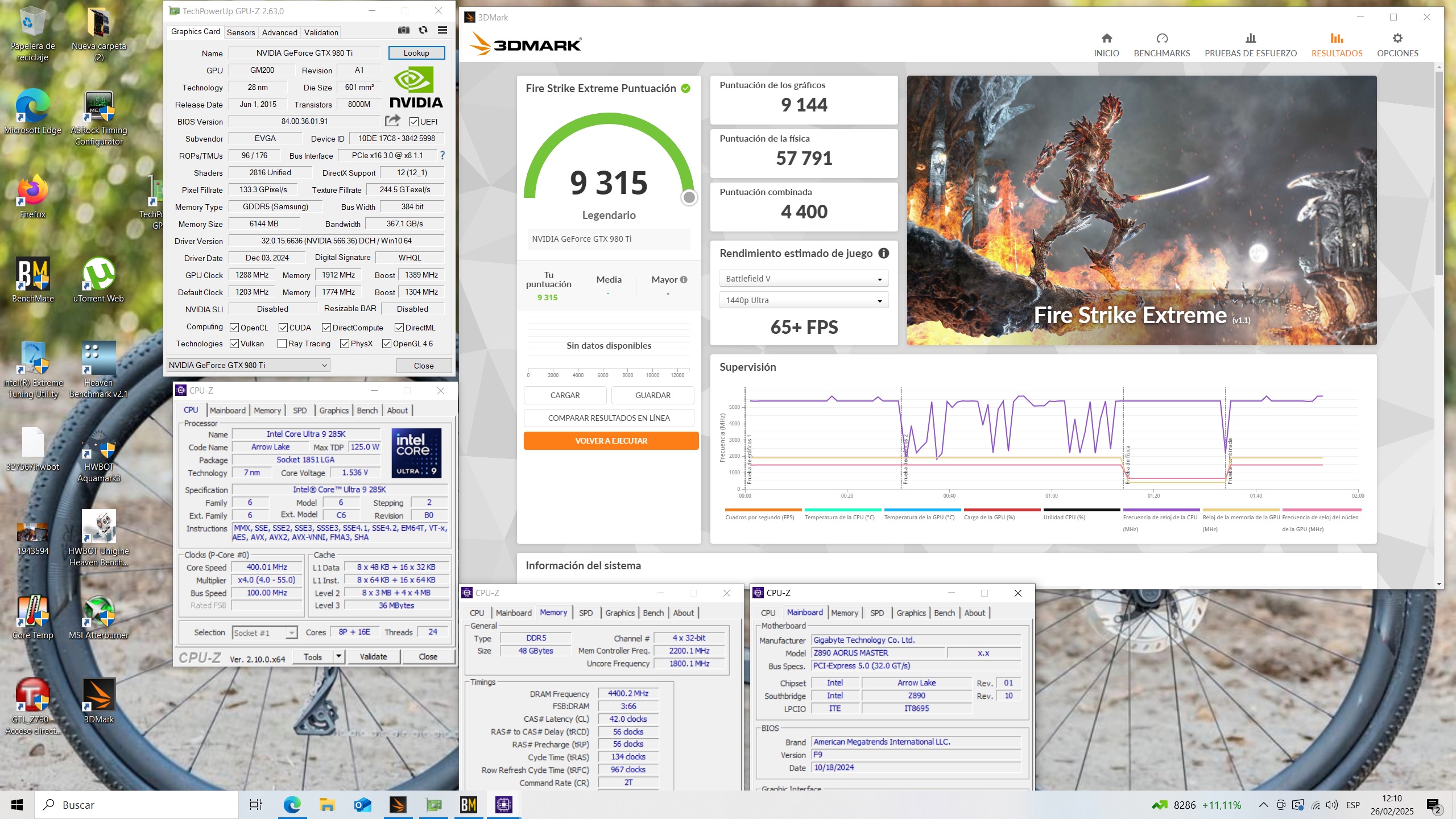Toggle PhysX checkbox
The height and width of the screenshot is (819, 1456).
344,344
